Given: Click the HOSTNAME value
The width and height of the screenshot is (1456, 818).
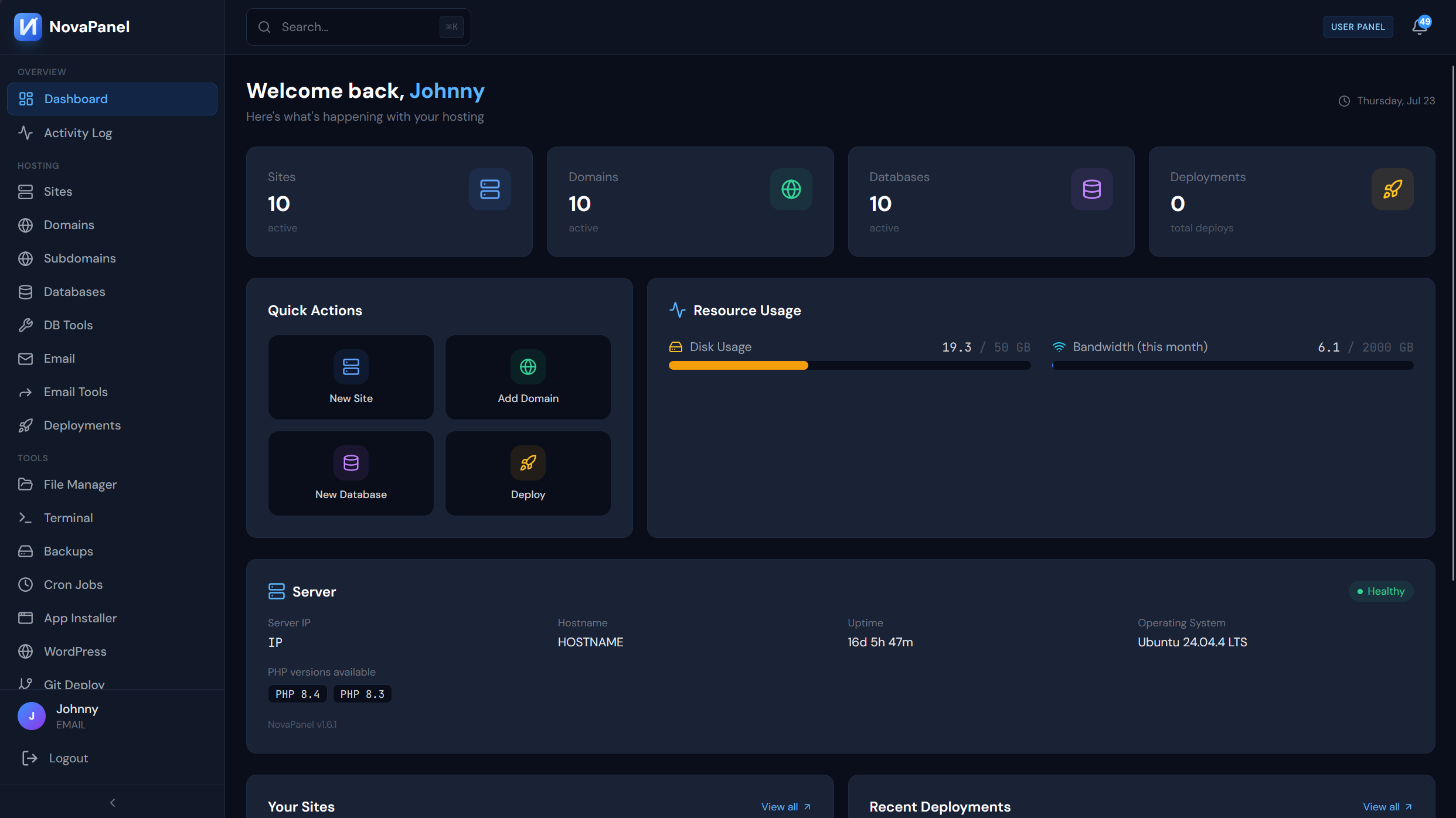Looking at the screenshot, I should [x=590, y=642].
